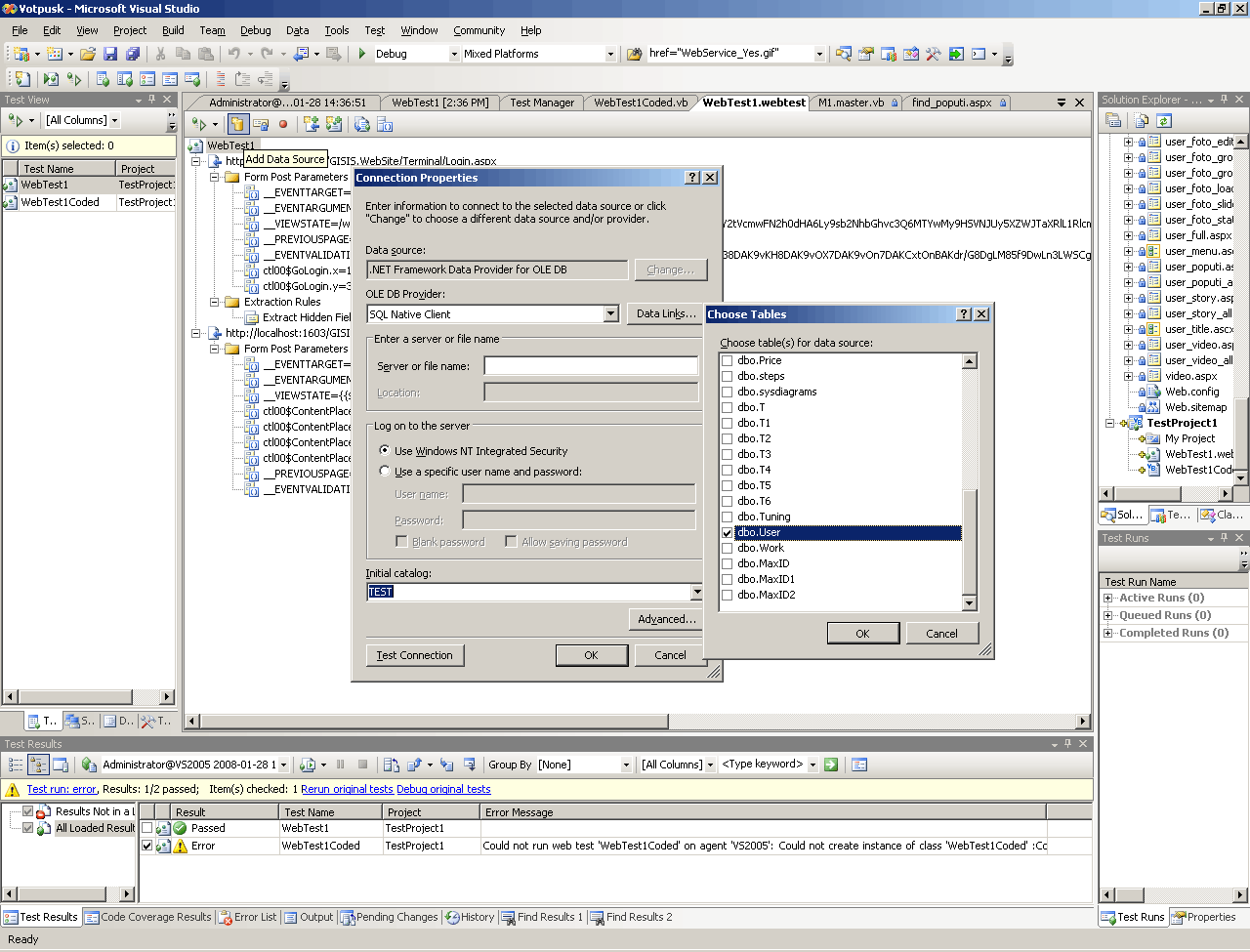Click the Set Credentials icon in web test toolbar
This screenshot has width=1250, height=952.
261,124
